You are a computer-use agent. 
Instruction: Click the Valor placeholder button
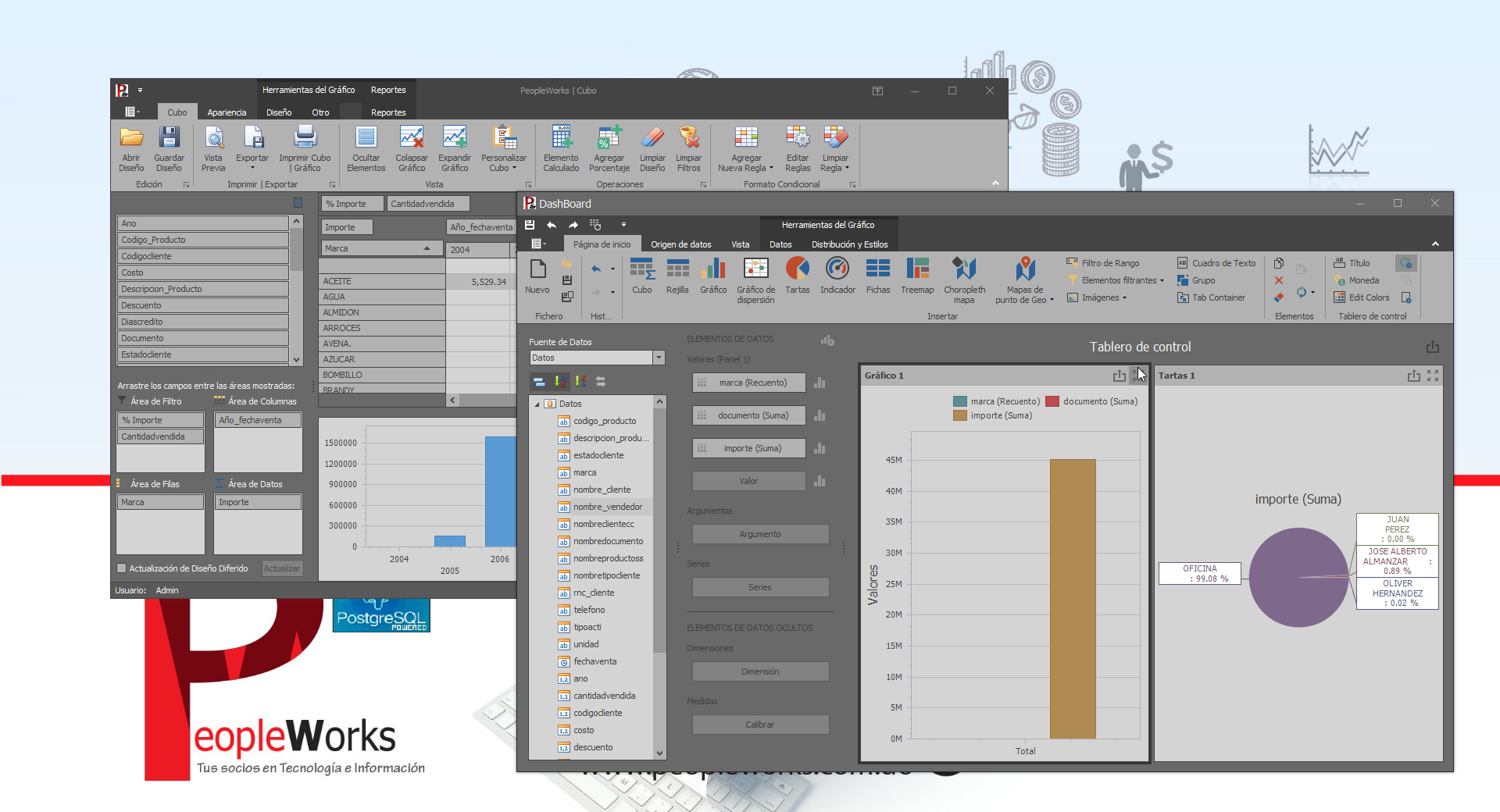pyautogui.click(x=748, y=481)
